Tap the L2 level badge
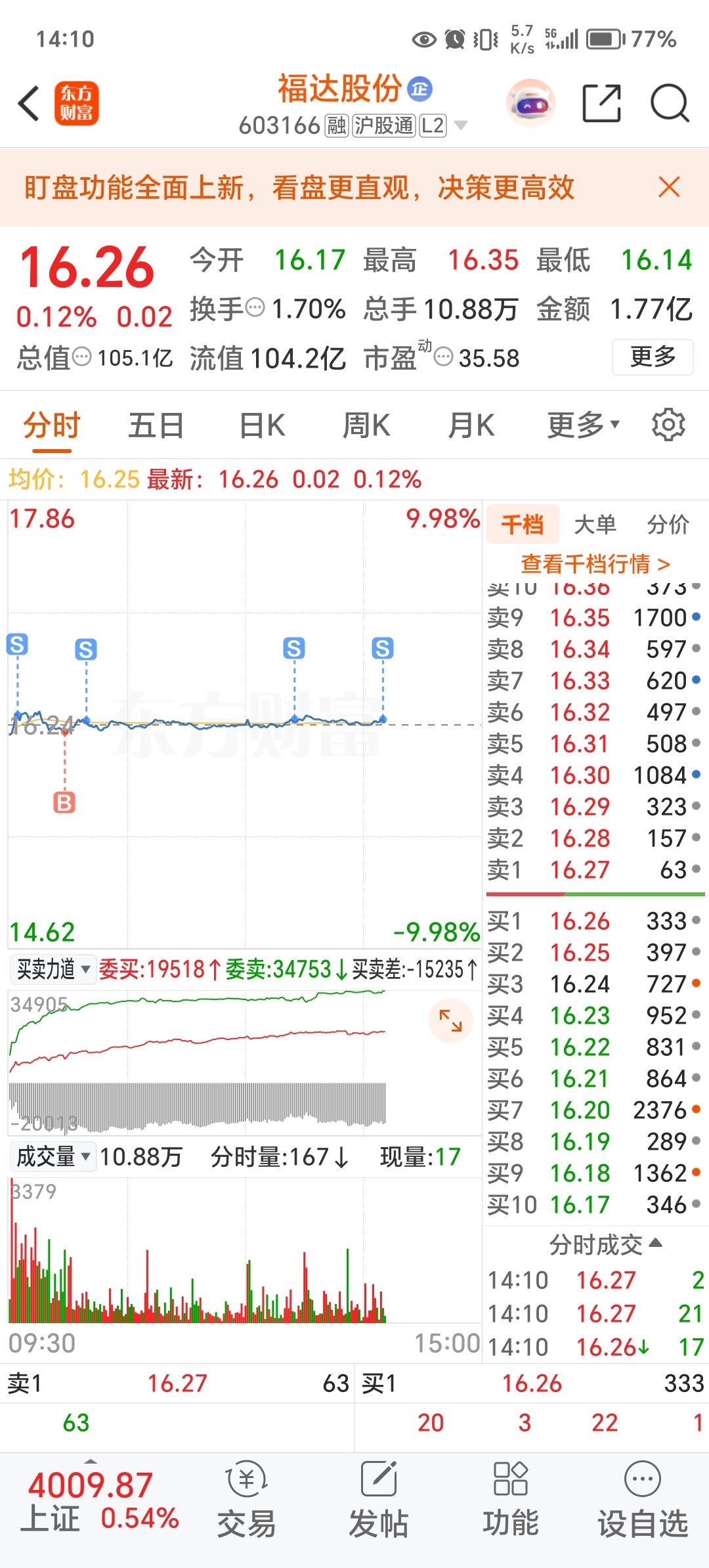709x1568 pixels. [433, 125]
